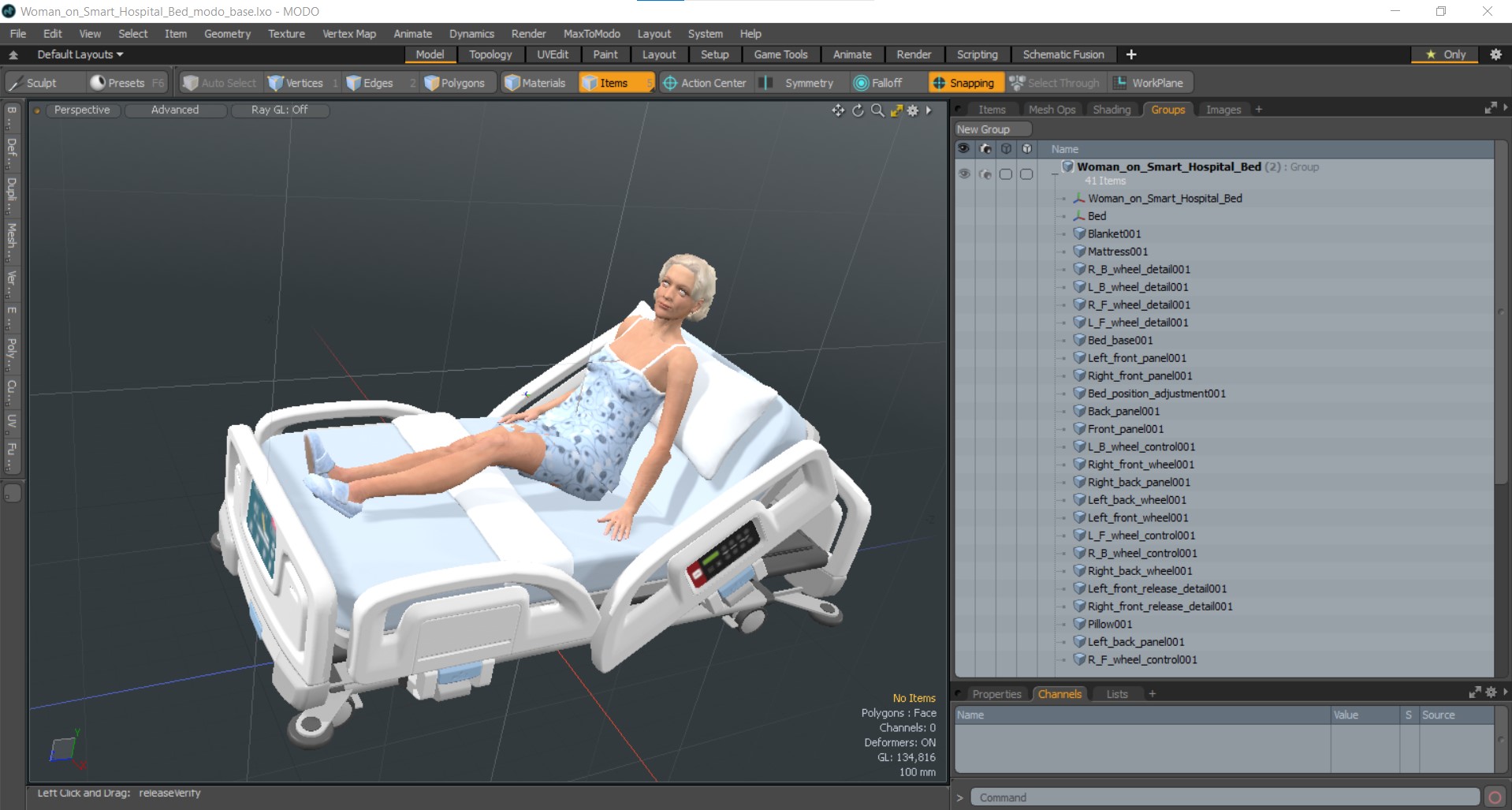
Task: Switch to the Items panel tab
Action: coord(992,110)
